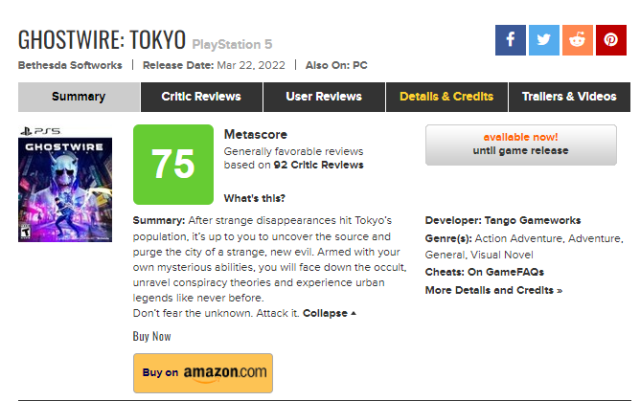Open the User Reviews tab
Viewport: 640px width, 401px height.
(325, 97)
